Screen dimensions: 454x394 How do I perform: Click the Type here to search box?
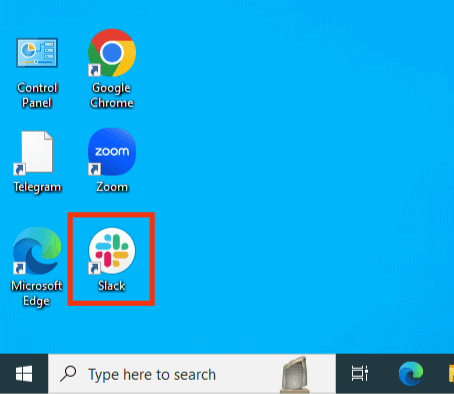tap(192, 374)
